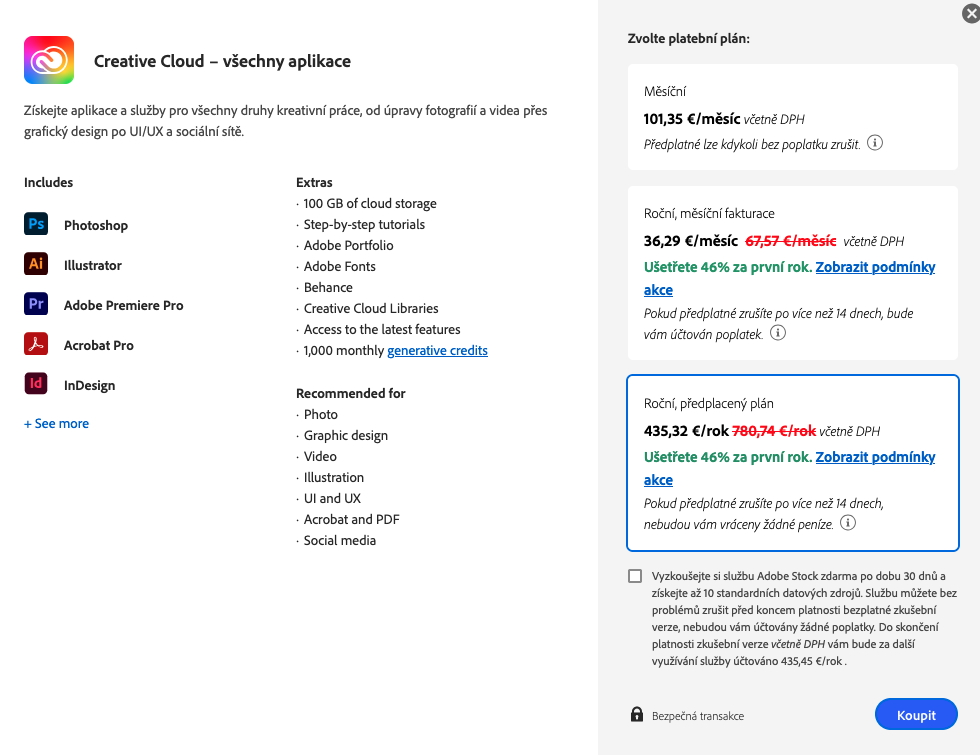Click the Illustrator app name

pyautogui.click(x=92, y=265)
